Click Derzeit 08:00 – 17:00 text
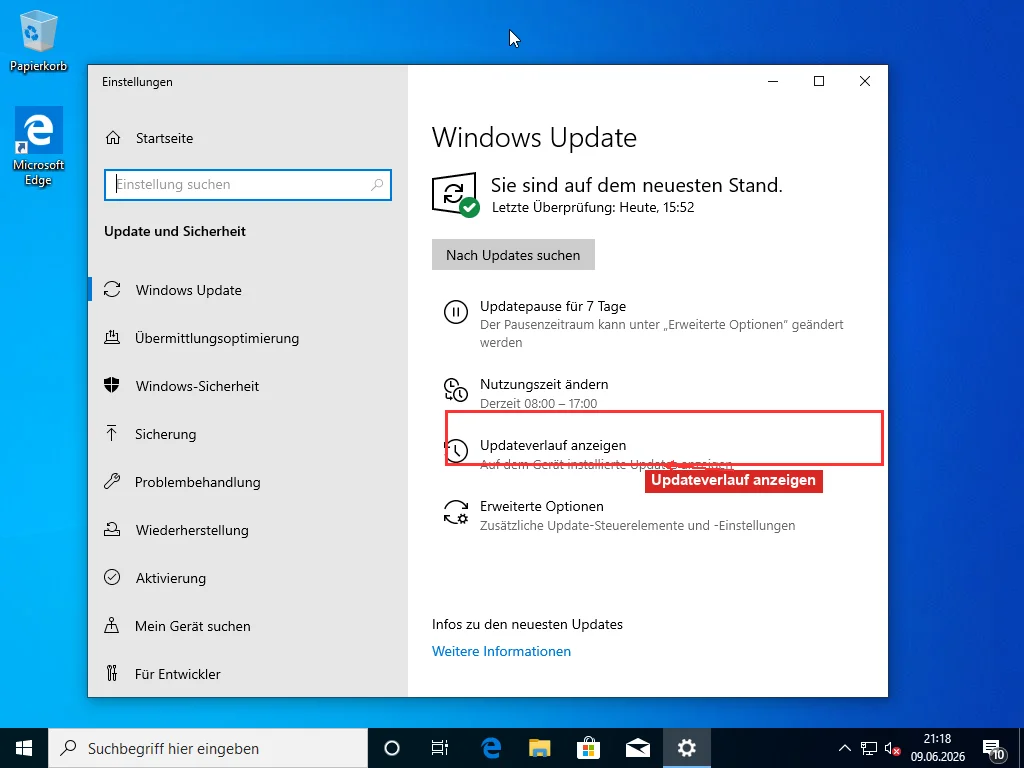1024x768 pixels. 539,404
